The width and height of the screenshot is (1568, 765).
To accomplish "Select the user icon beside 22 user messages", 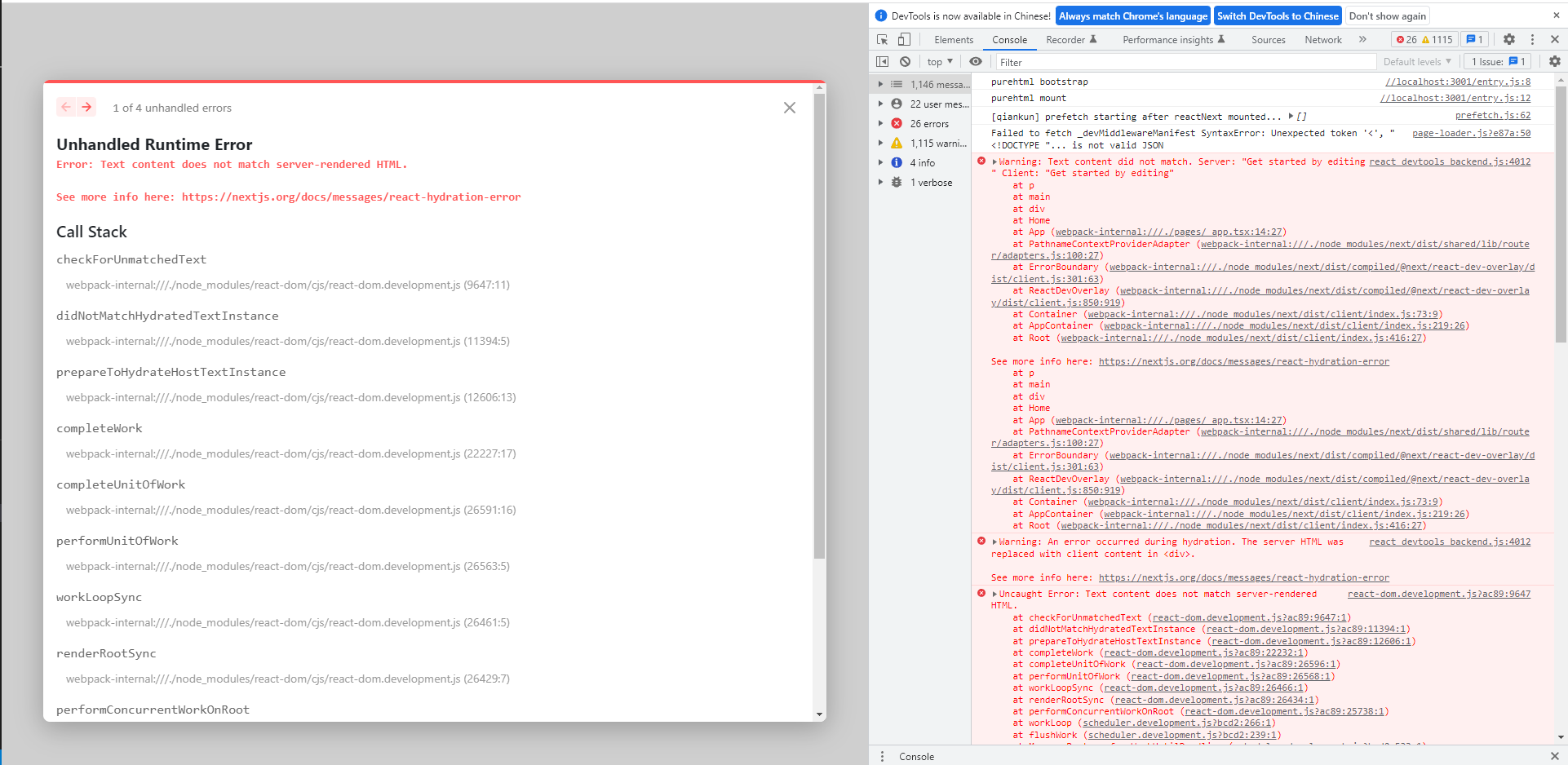I will click(897, 104).
